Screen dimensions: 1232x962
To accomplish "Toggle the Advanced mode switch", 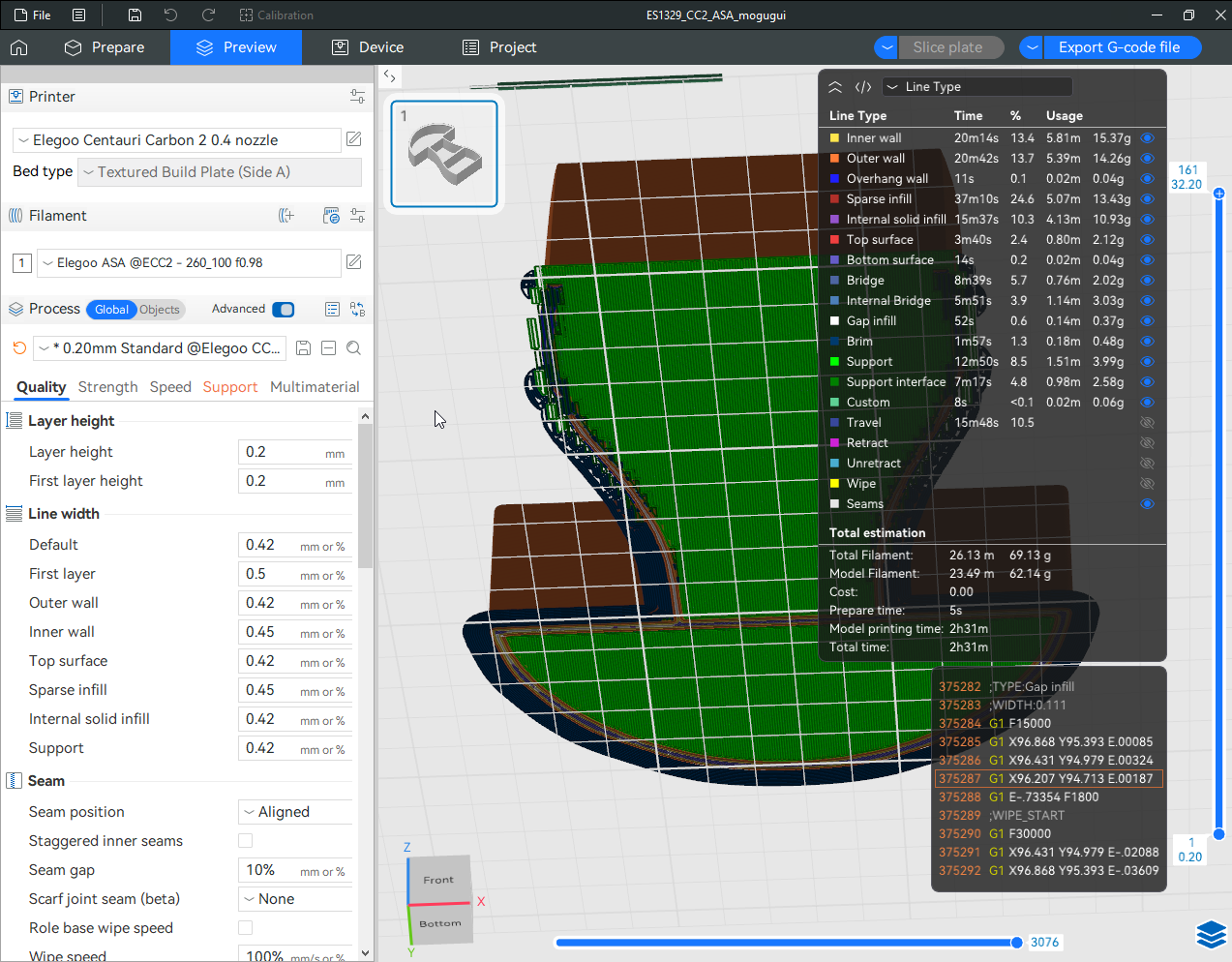I will point(284,310).
